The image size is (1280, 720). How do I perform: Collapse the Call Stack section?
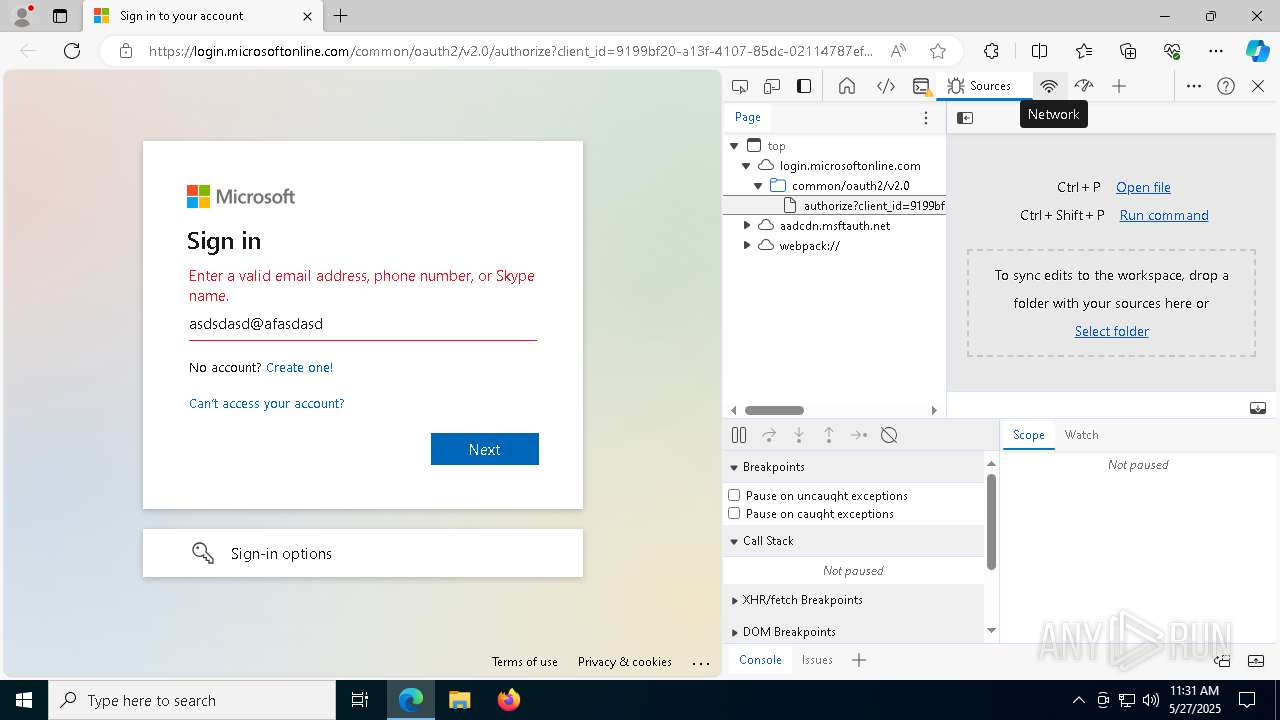click(854, 541)
